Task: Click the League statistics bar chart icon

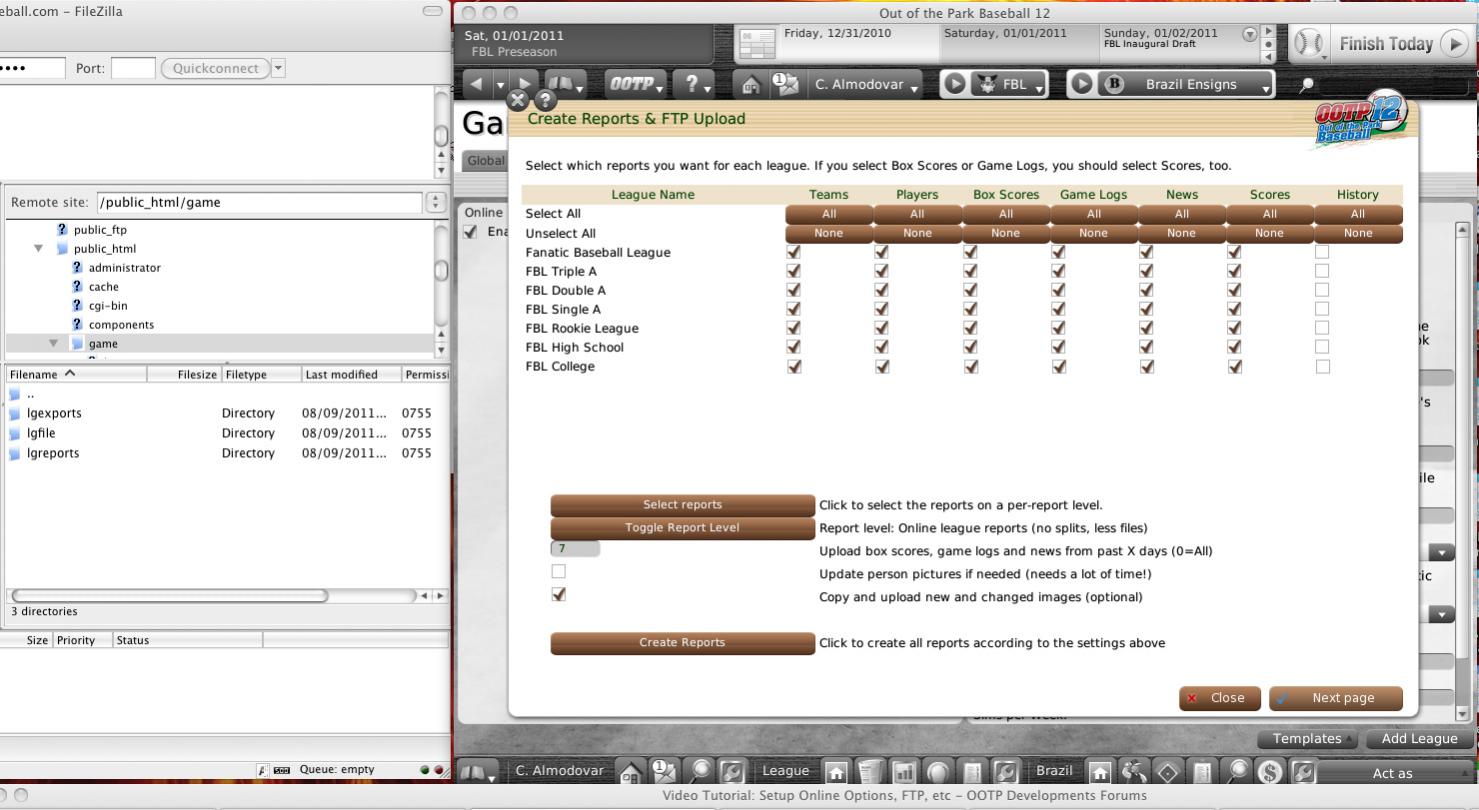Action: tap(904, 772)
